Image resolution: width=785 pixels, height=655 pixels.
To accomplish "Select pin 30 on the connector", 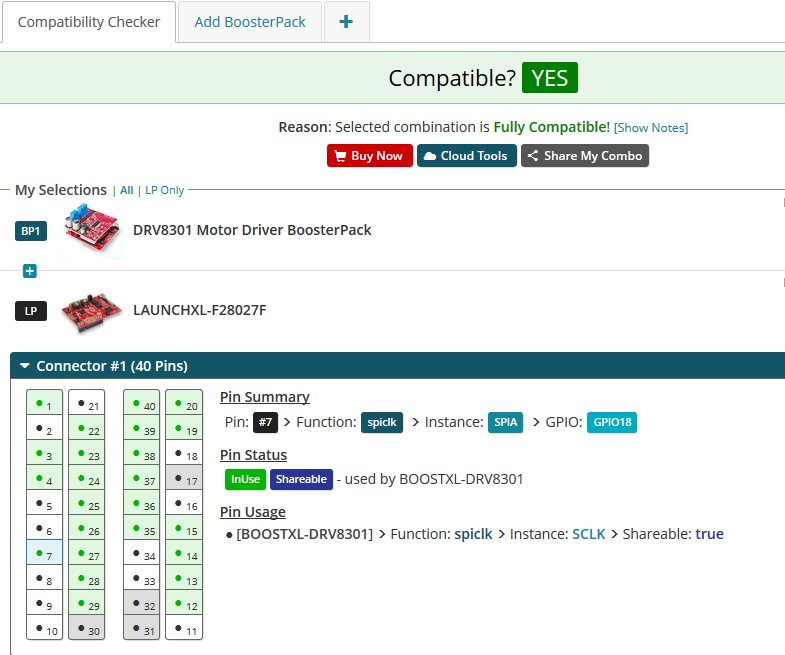I will tap(87, 627).
